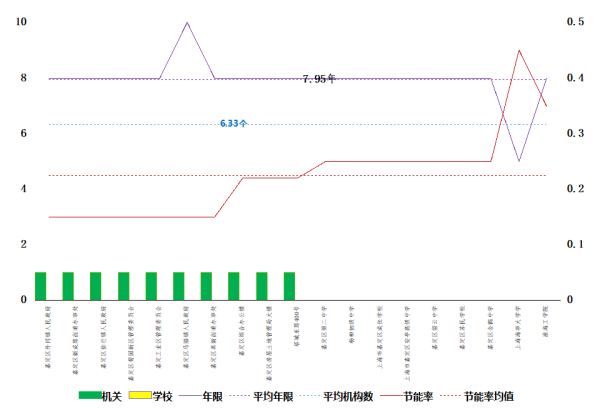Click the red line's highest peak

[x=518, y=50]
